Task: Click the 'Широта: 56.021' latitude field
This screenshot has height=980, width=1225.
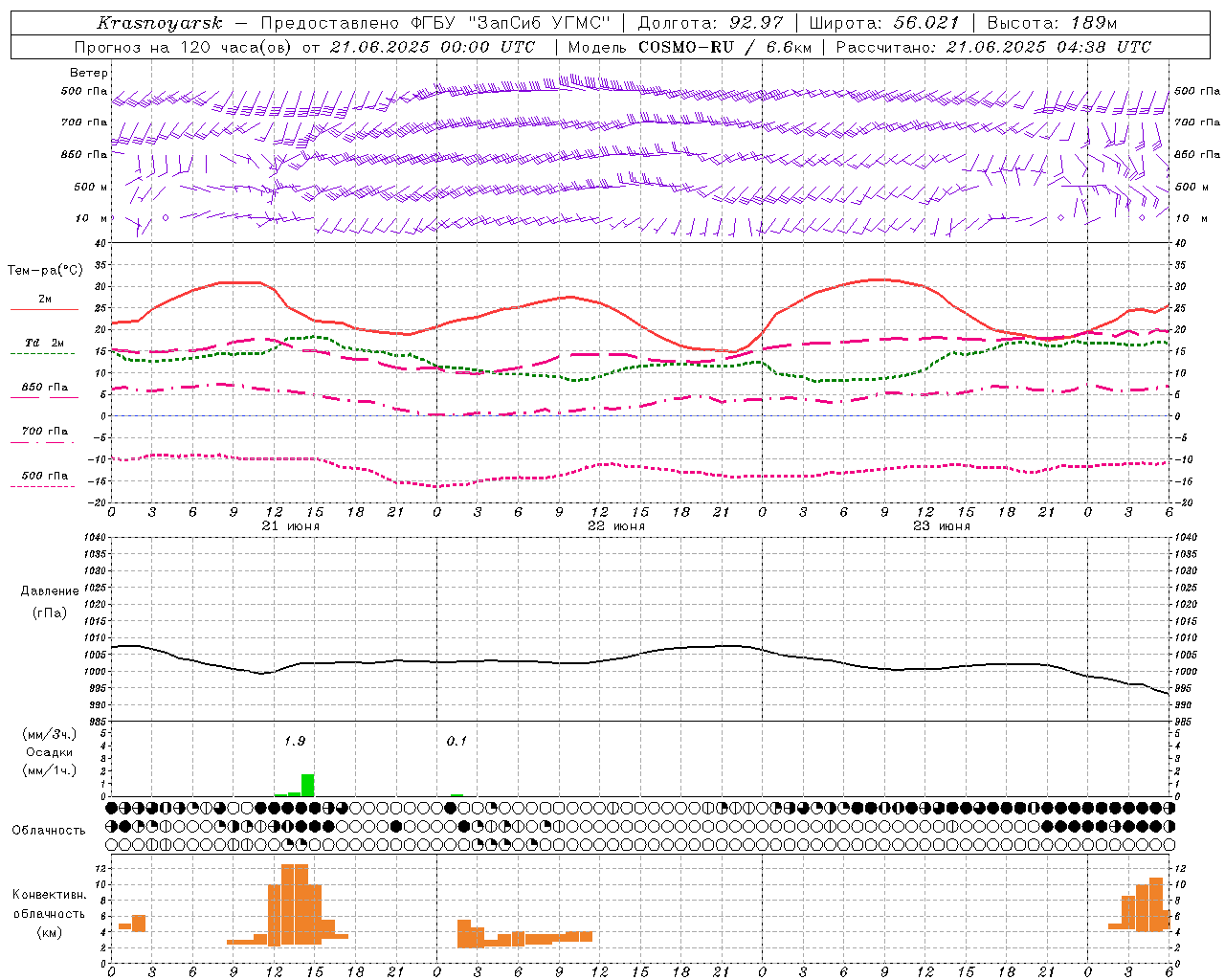Action: click(x=883, y=23)
